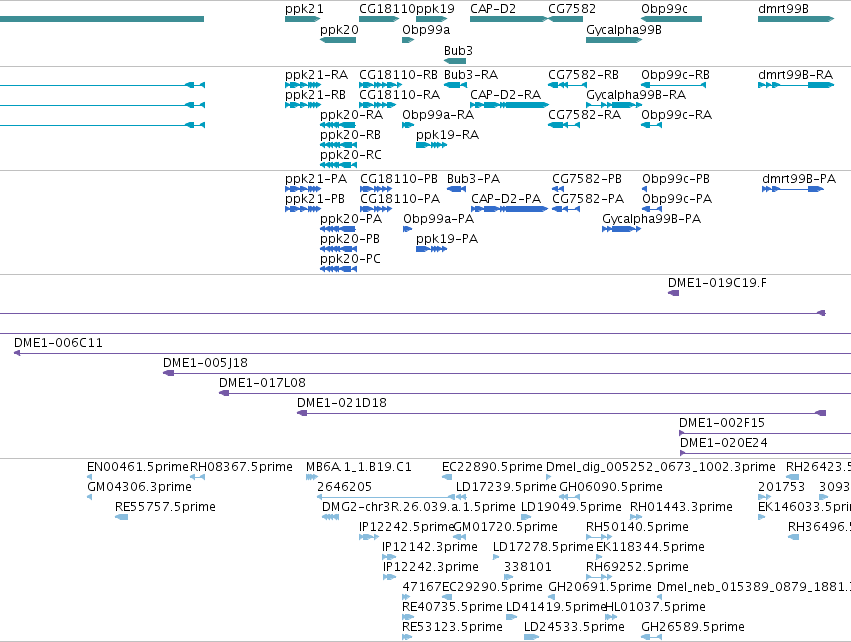Image resolution: width=851 pixels, height=642 pixels.
Task: Select the Gycalpha99B gene label
Action: (x=624, y=30)
